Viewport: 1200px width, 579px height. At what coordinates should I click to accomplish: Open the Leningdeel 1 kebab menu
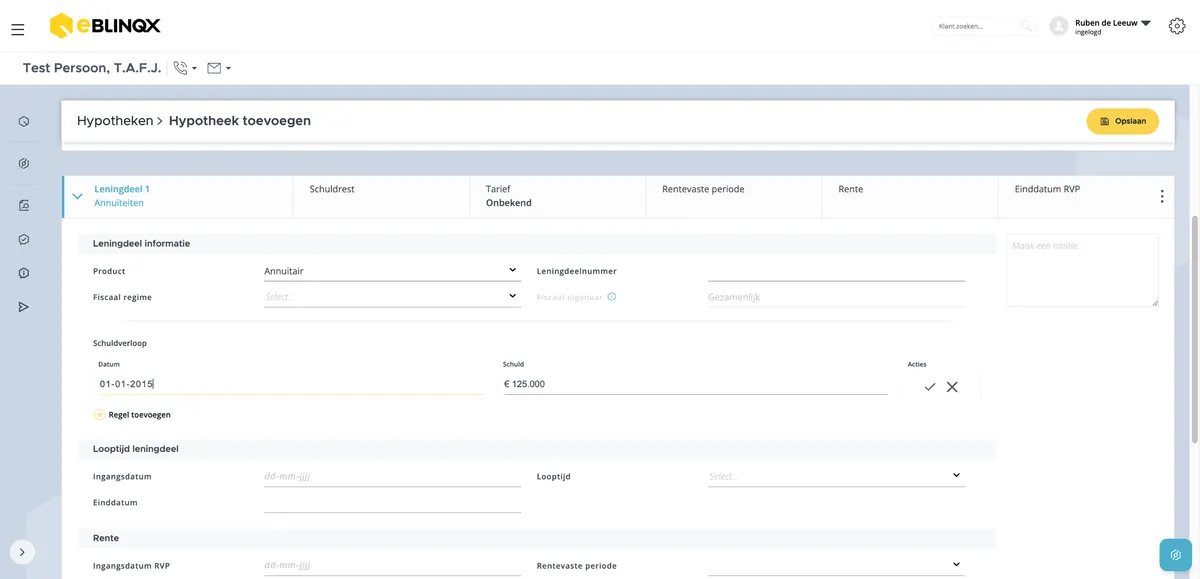click(x=1162, y=197)
